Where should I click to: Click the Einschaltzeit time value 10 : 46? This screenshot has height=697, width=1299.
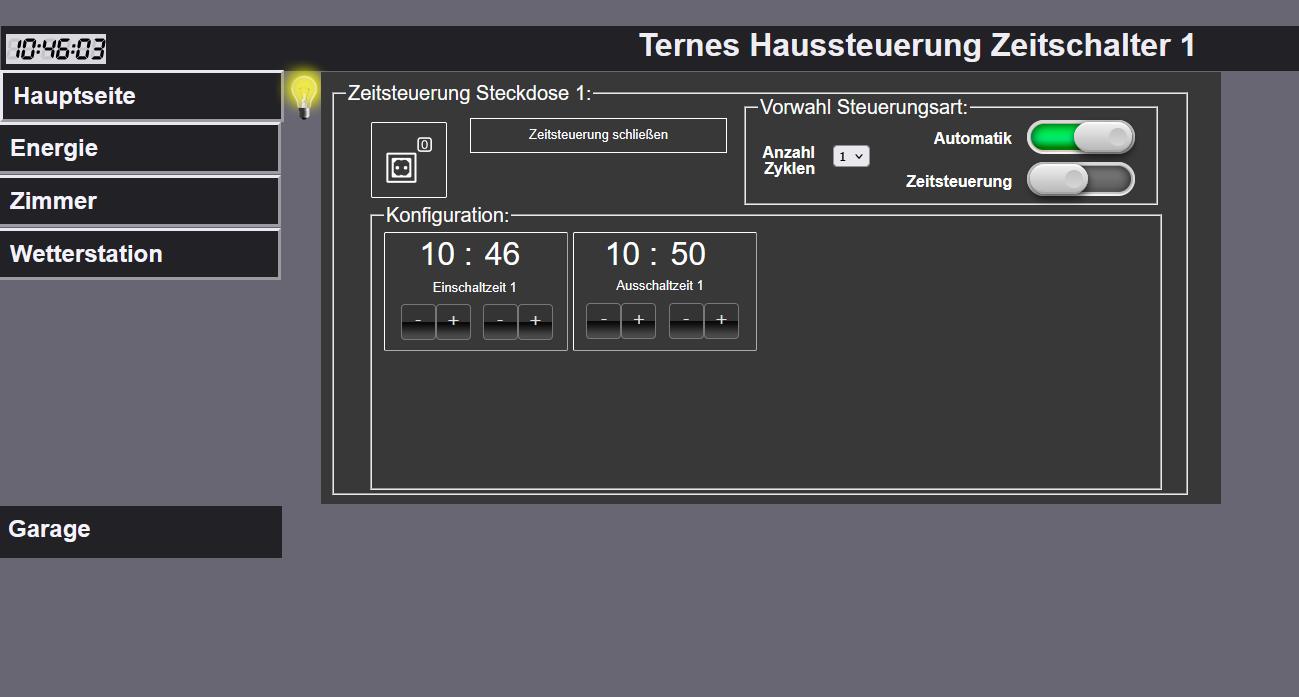(x=470, y=254)
